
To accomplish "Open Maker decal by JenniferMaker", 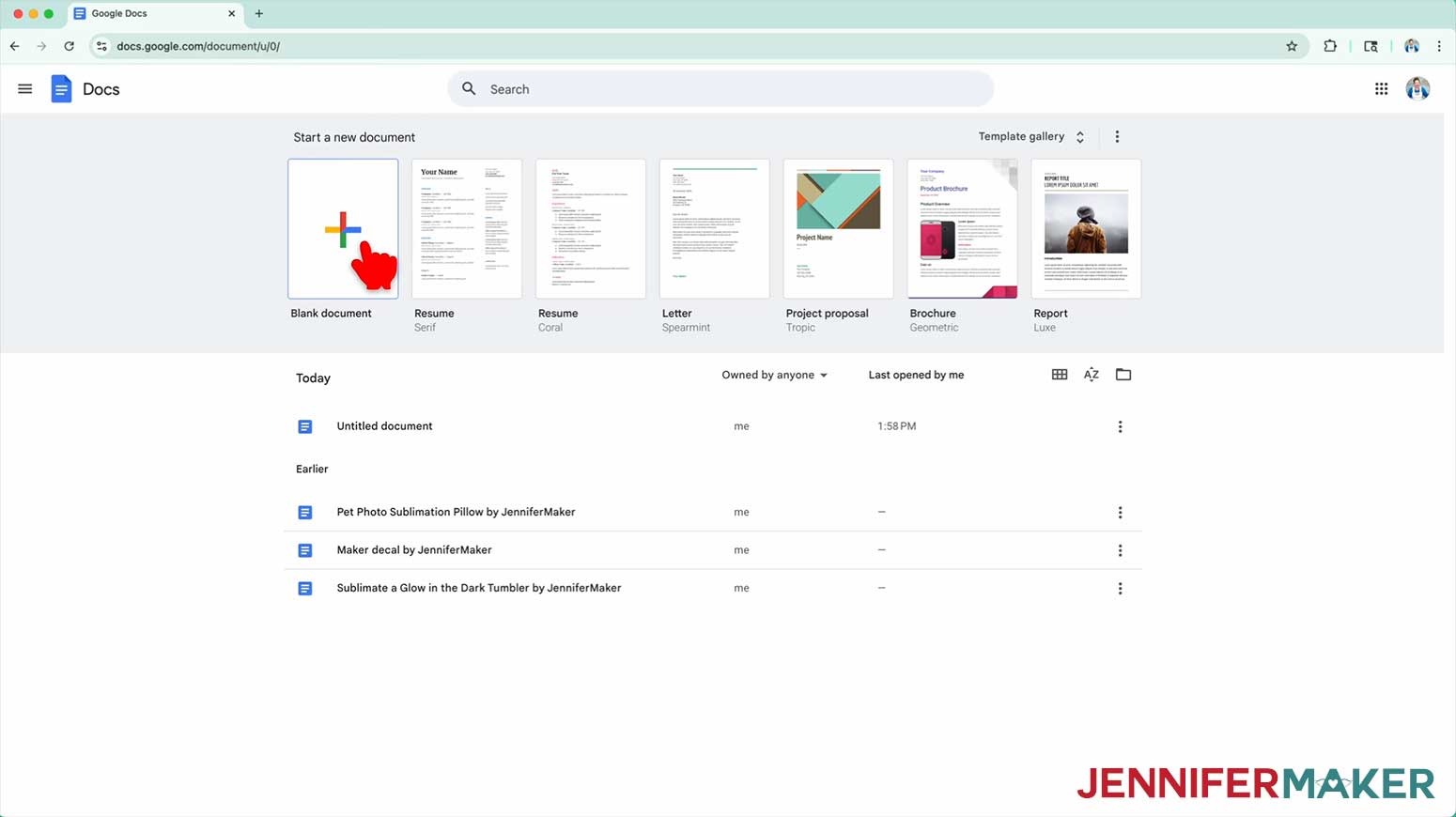I will click(414, 550).
